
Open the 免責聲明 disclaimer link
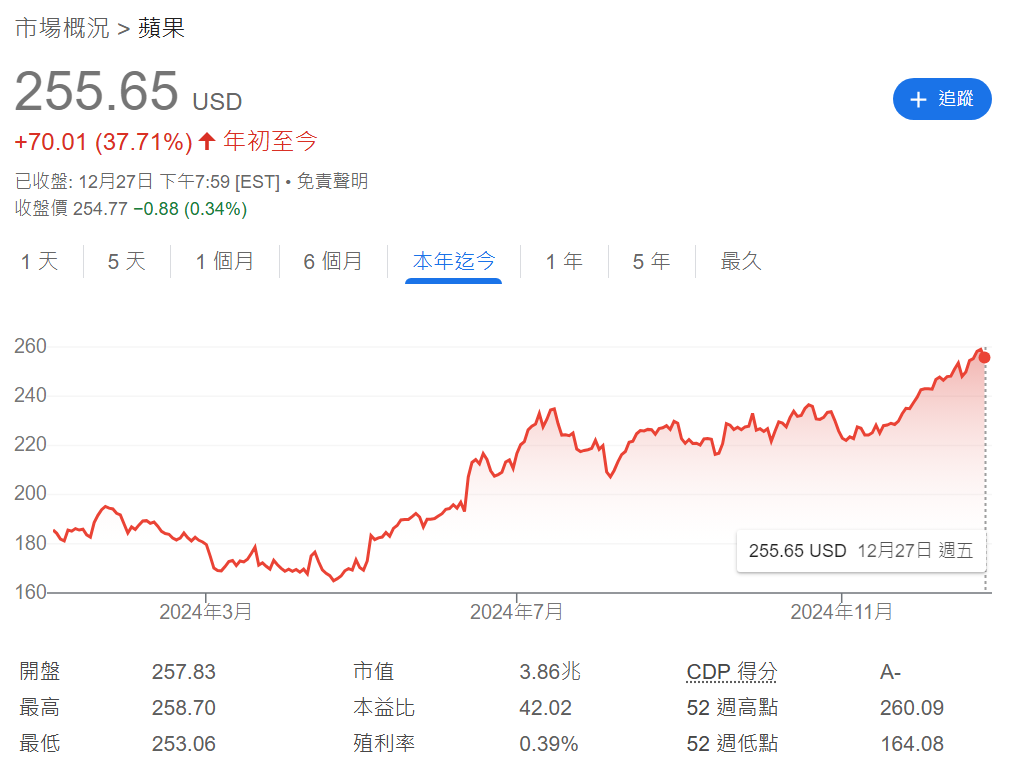(x=332, y=181)
